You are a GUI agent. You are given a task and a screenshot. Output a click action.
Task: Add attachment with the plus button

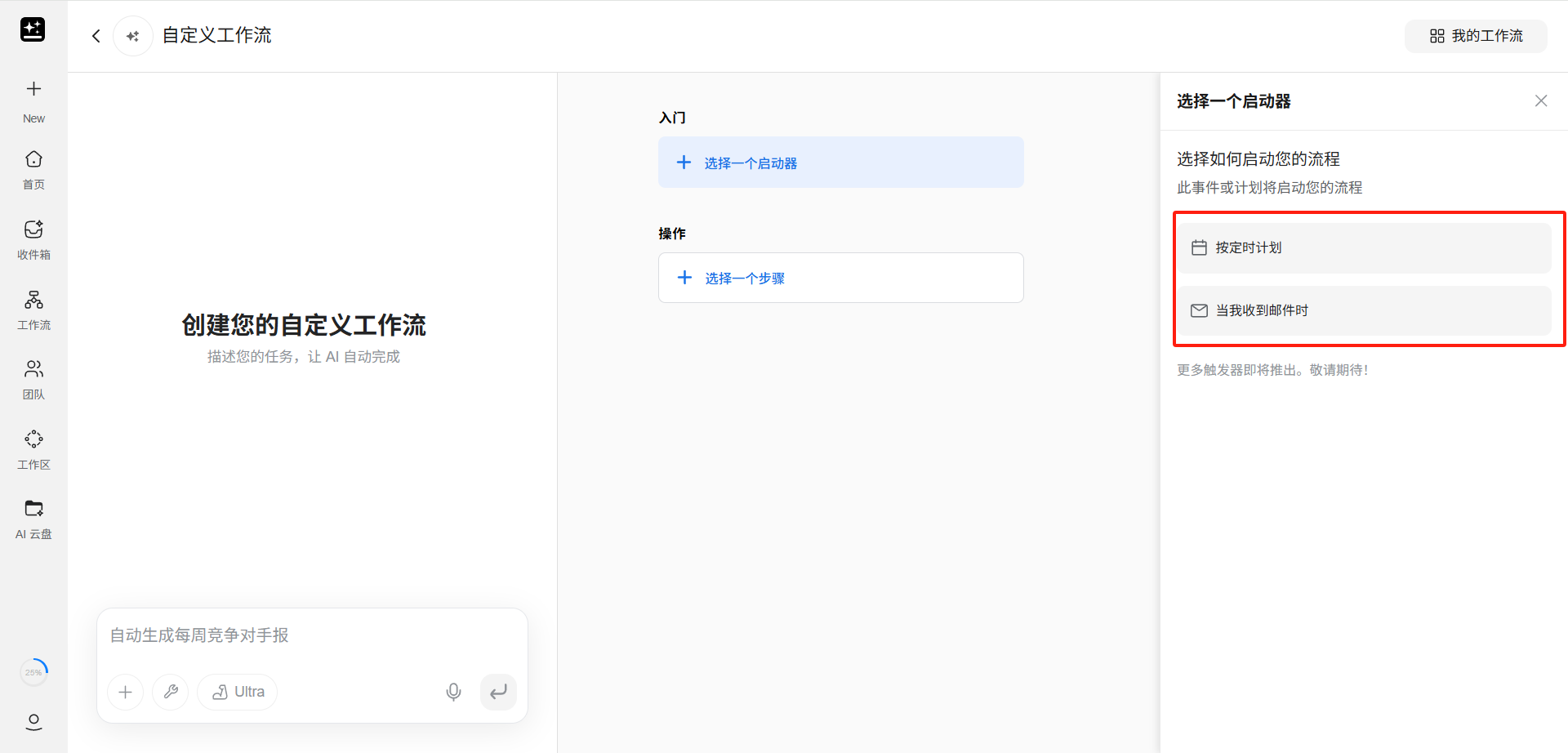click(125, 692)
